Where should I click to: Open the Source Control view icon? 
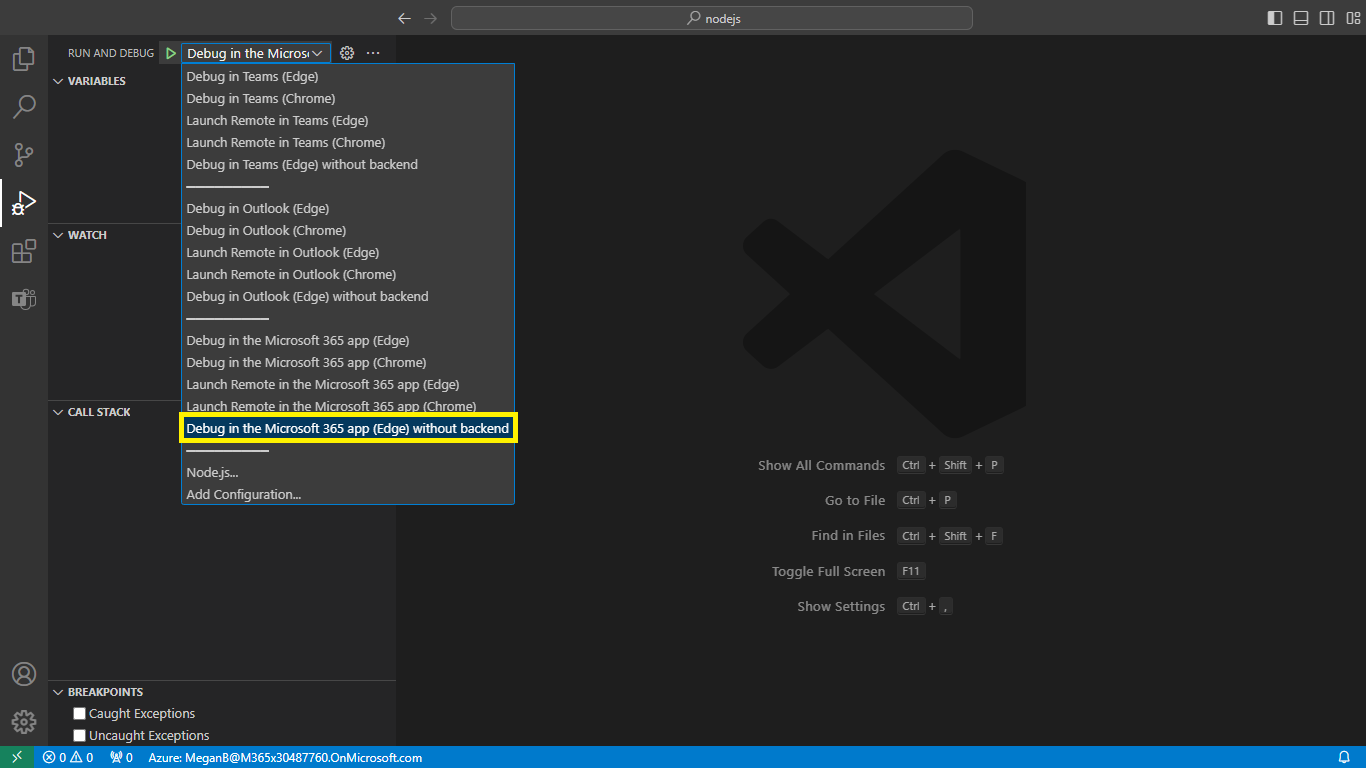click(24, 155)
